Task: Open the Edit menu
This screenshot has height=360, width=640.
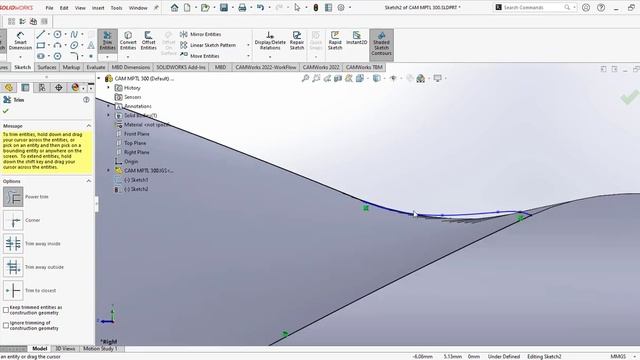Action: coord(64,8)
